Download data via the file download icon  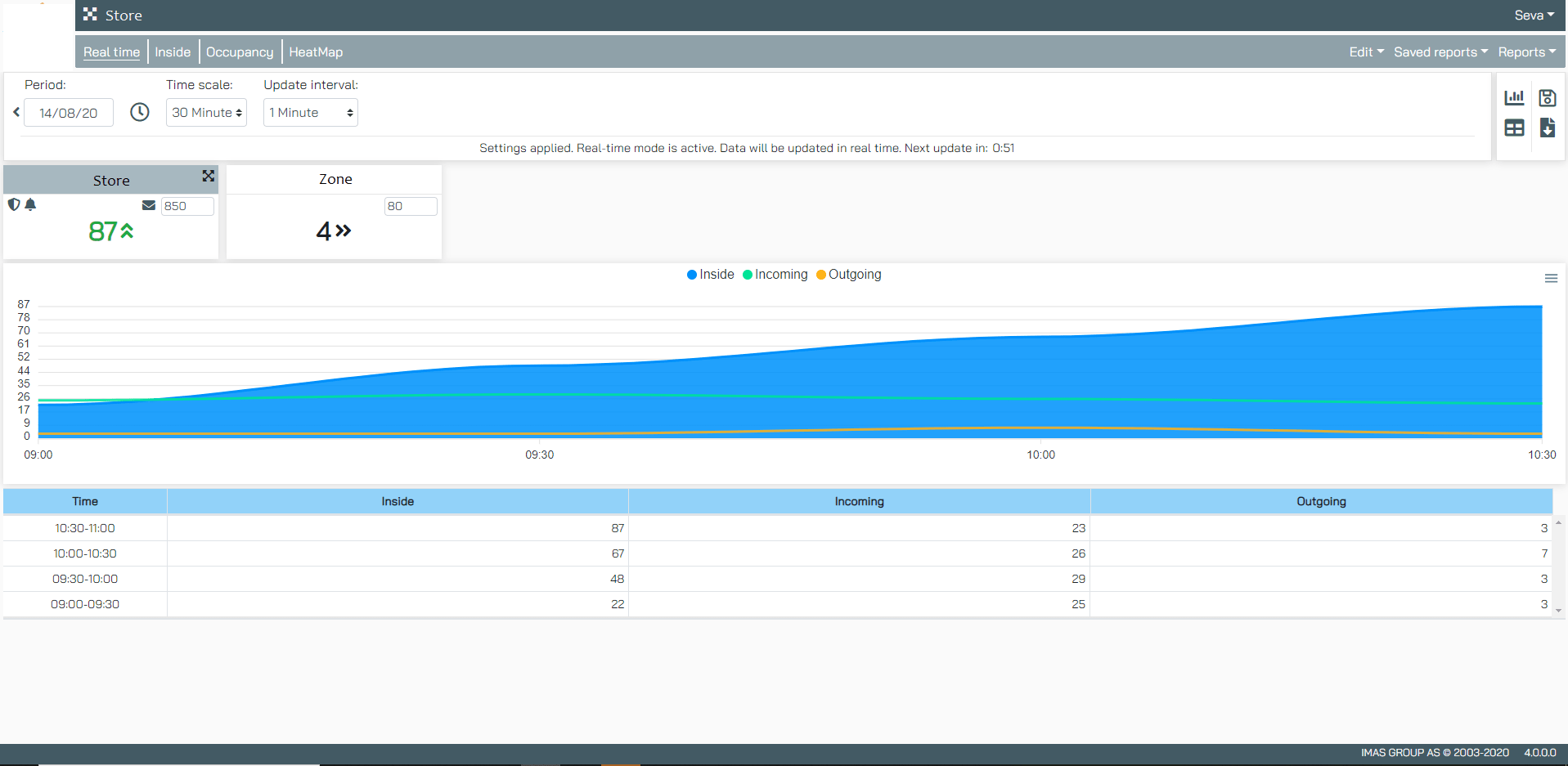coord(1548,128)
